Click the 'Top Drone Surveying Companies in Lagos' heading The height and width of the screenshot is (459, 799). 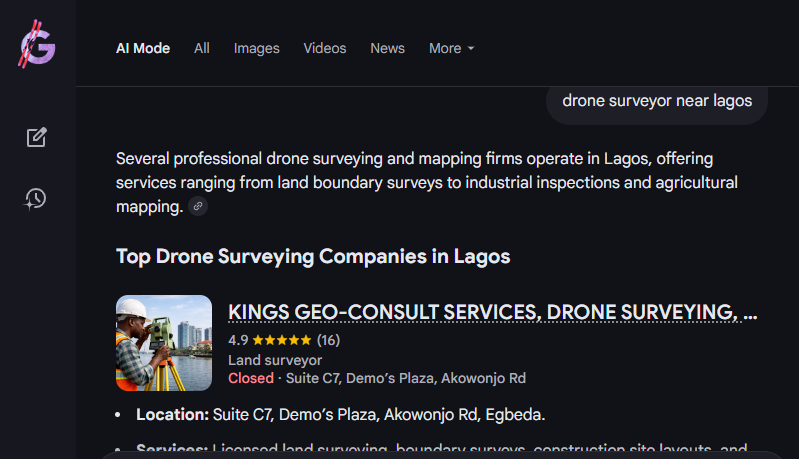(313, 257)
